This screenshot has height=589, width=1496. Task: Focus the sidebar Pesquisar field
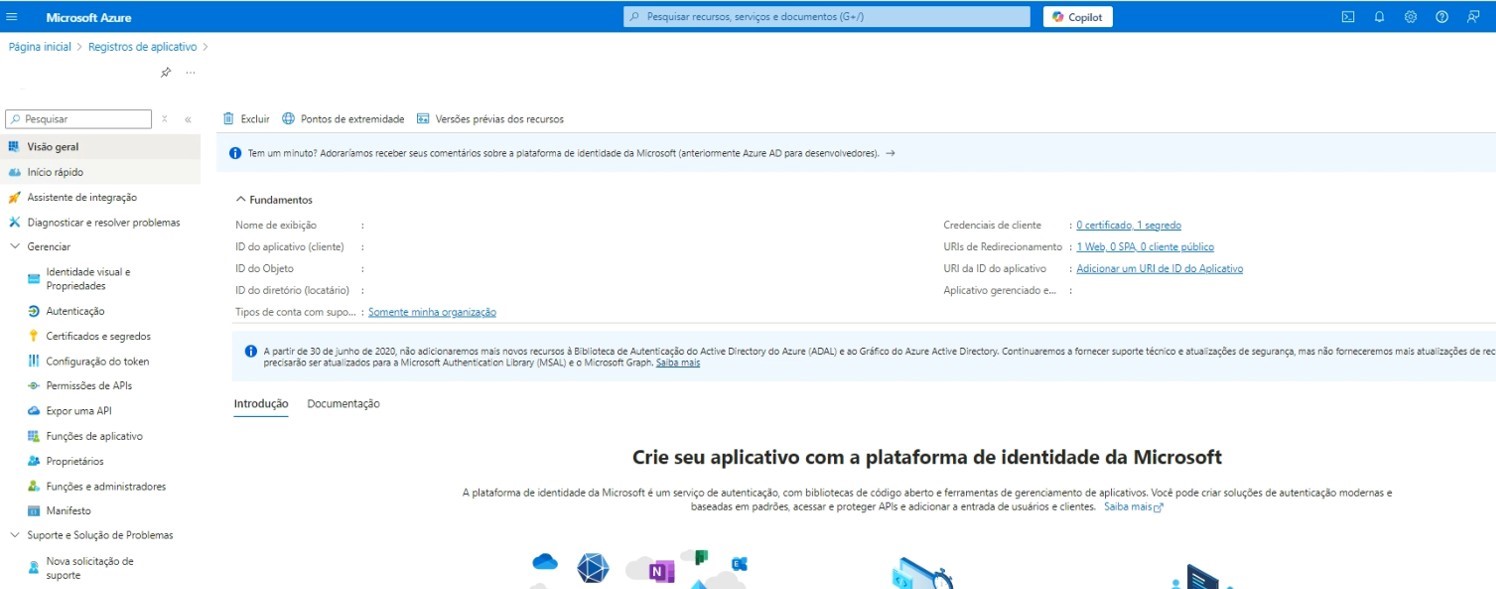[78, 119]
